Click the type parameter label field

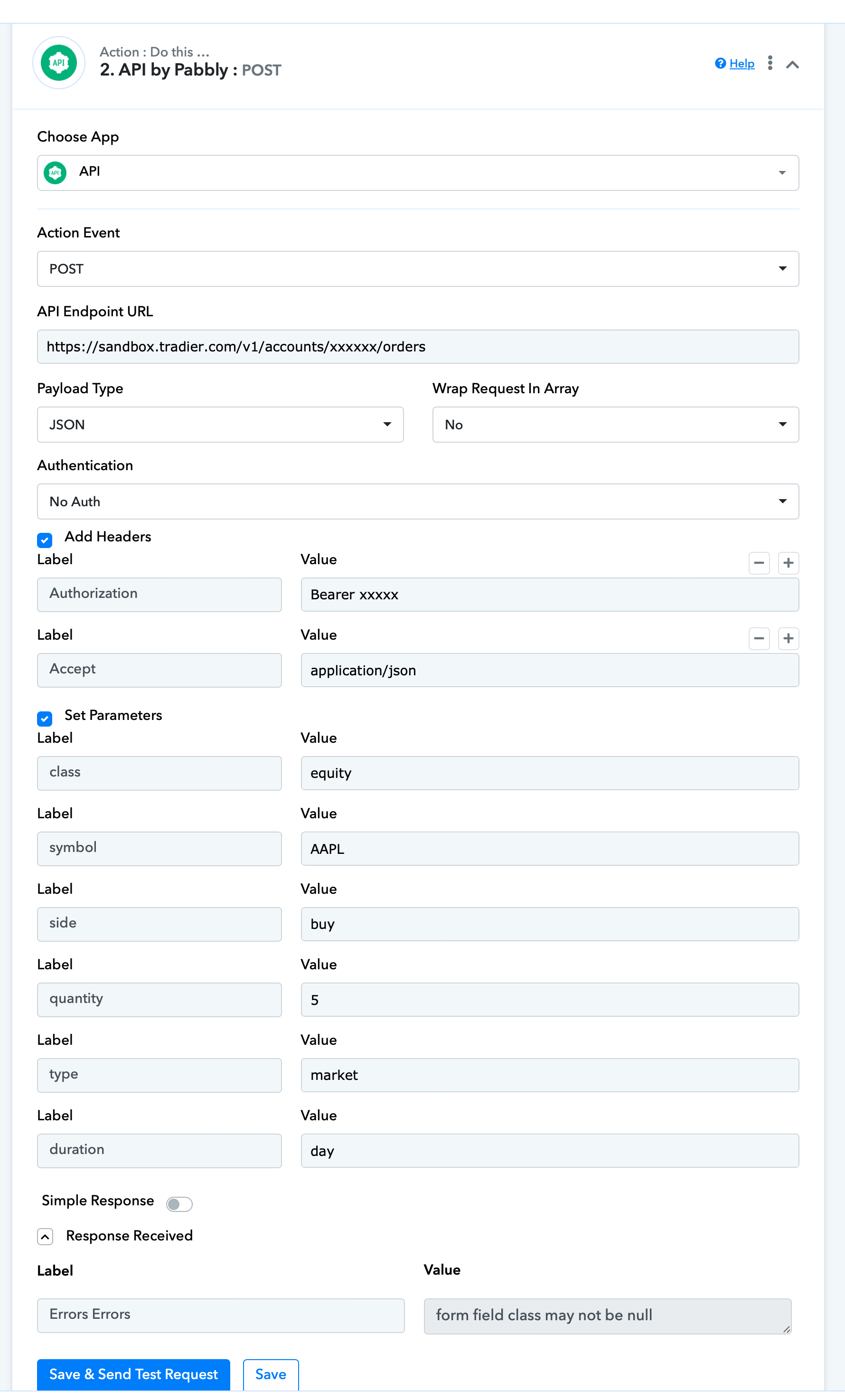160,1075
